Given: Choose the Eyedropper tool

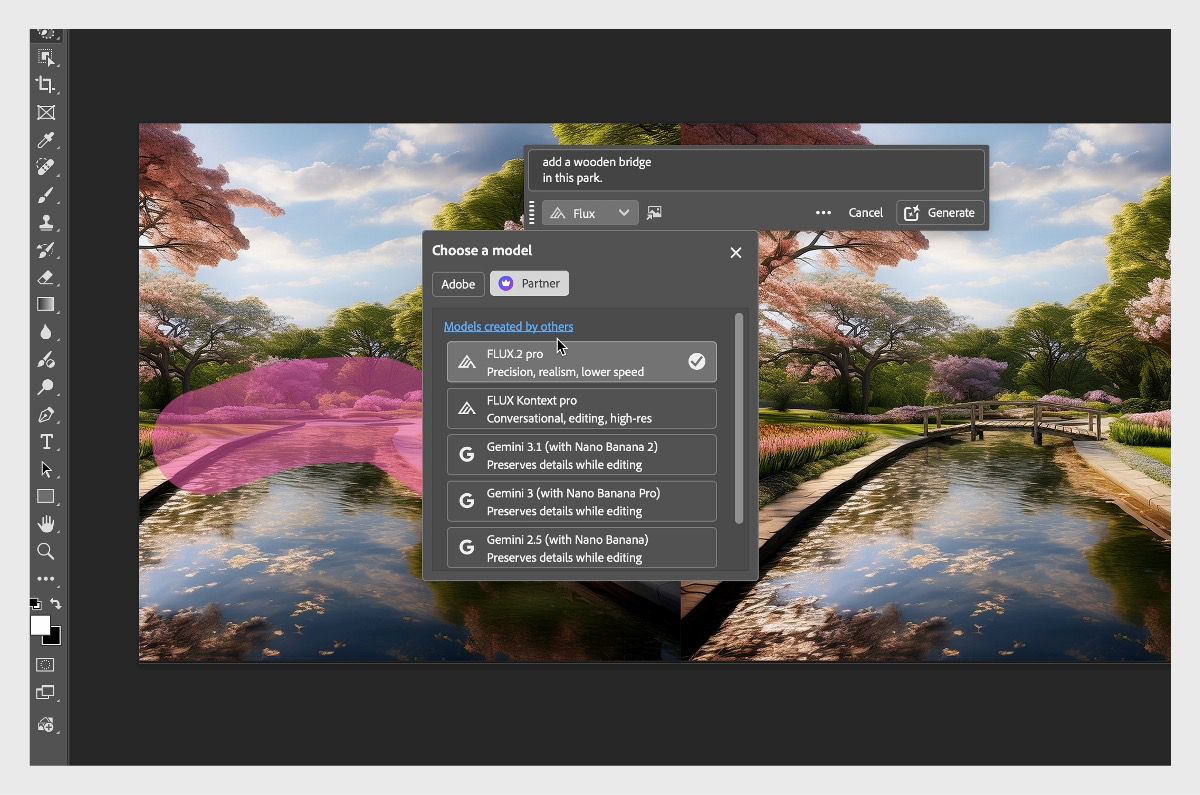Looking at the screenshot, I should [45, 139].
